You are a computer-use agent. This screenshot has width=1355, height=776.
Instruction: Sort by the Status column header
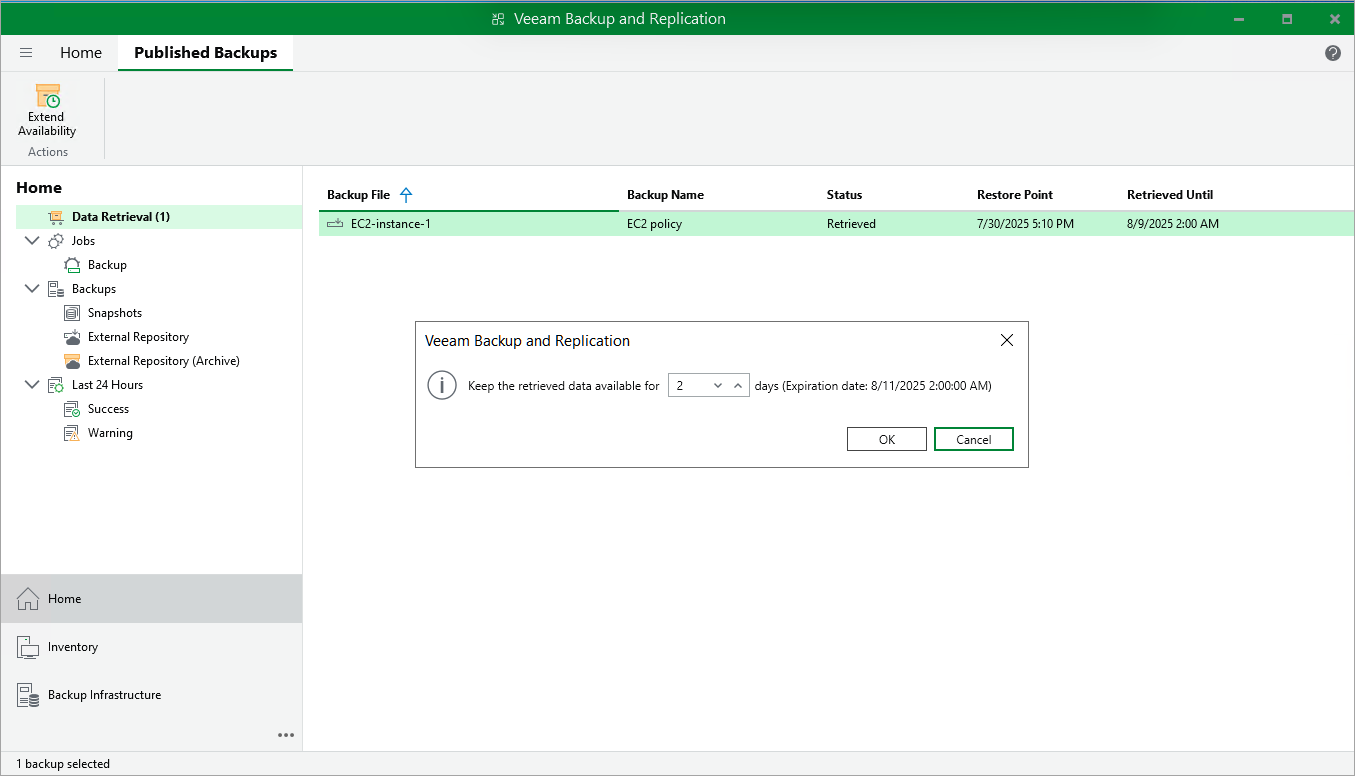coord(845,195)
